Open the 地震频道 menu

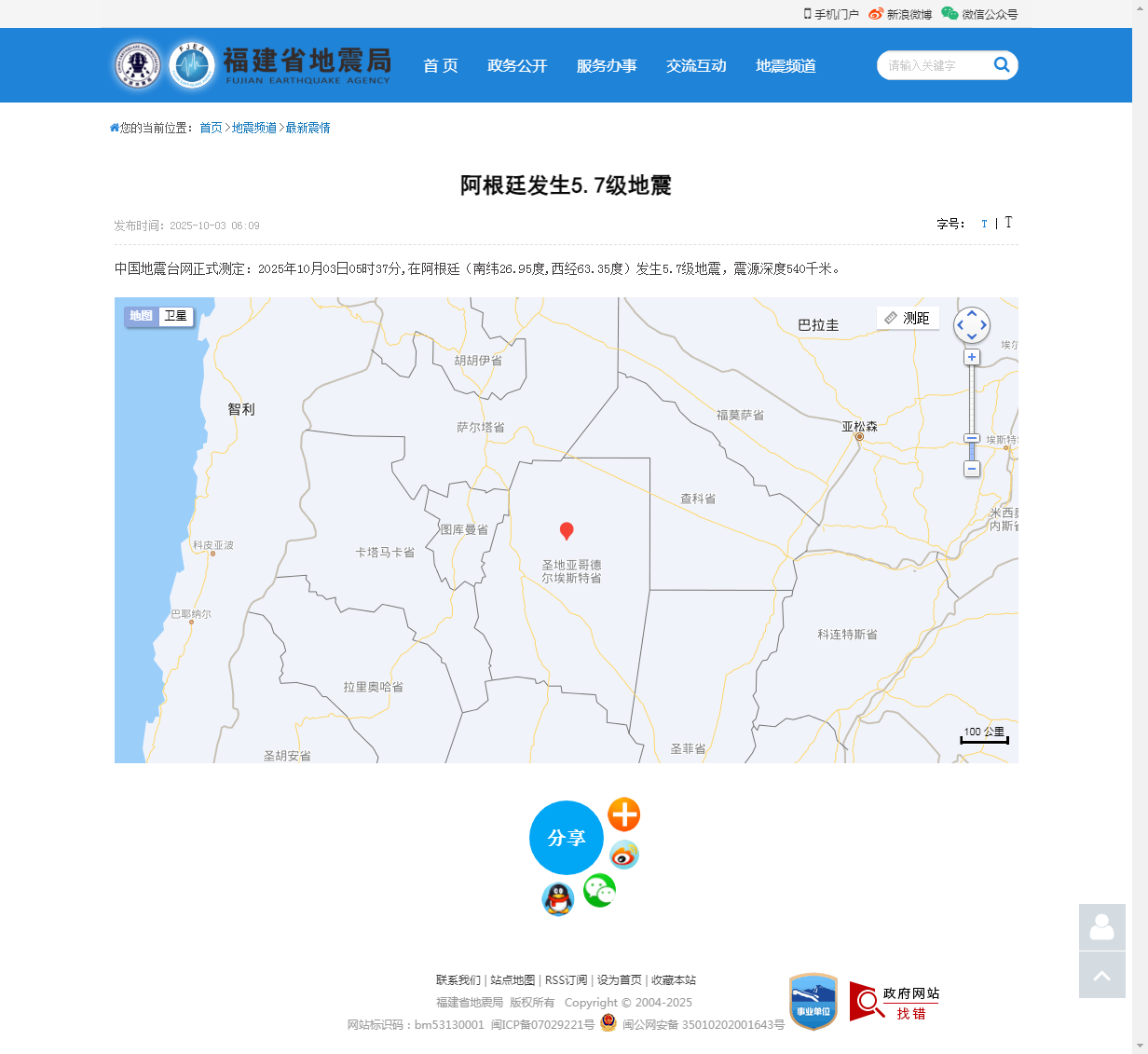click(786, 65)
